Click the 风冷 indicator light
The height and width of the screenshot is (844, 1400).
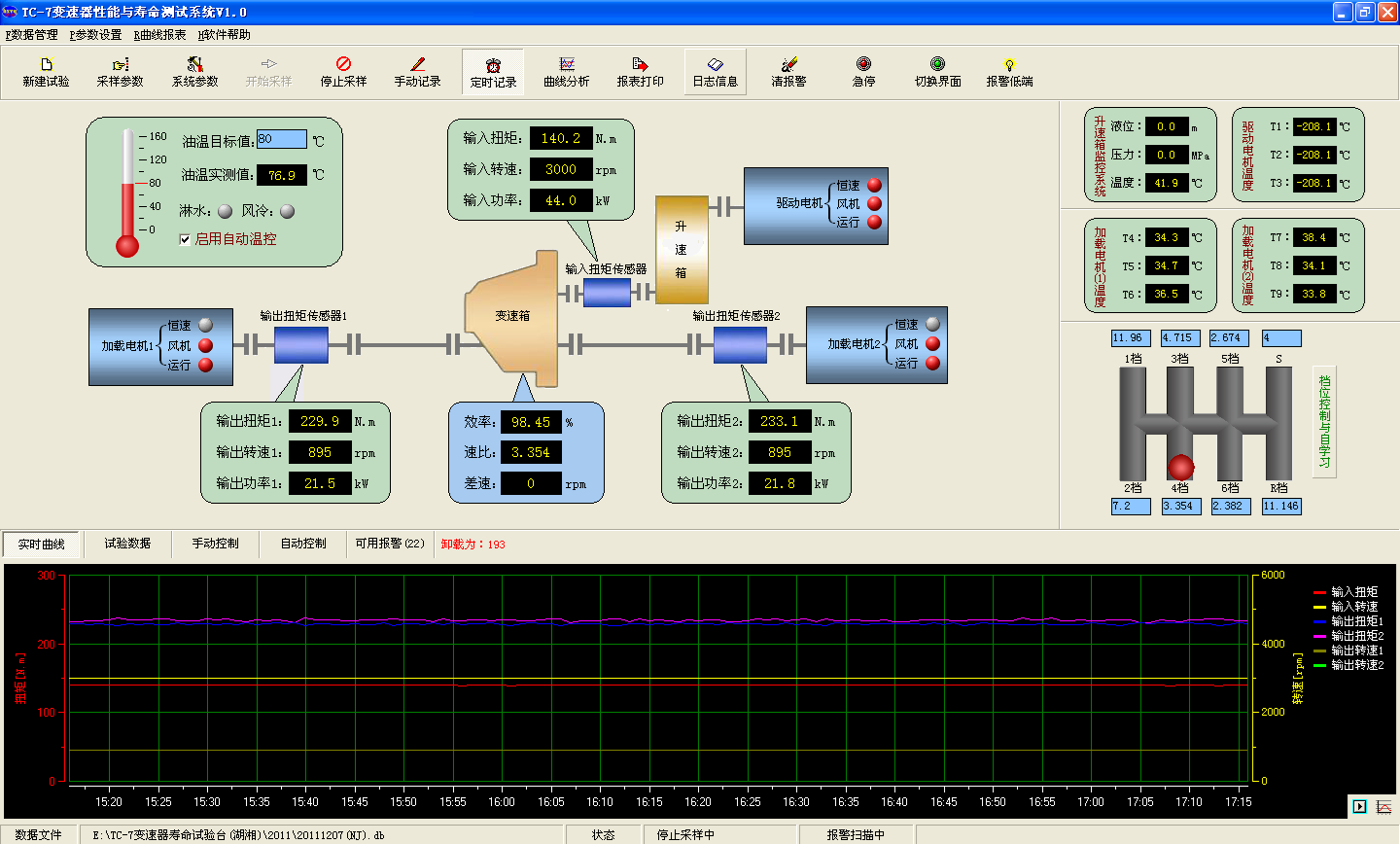coord(287,211)
